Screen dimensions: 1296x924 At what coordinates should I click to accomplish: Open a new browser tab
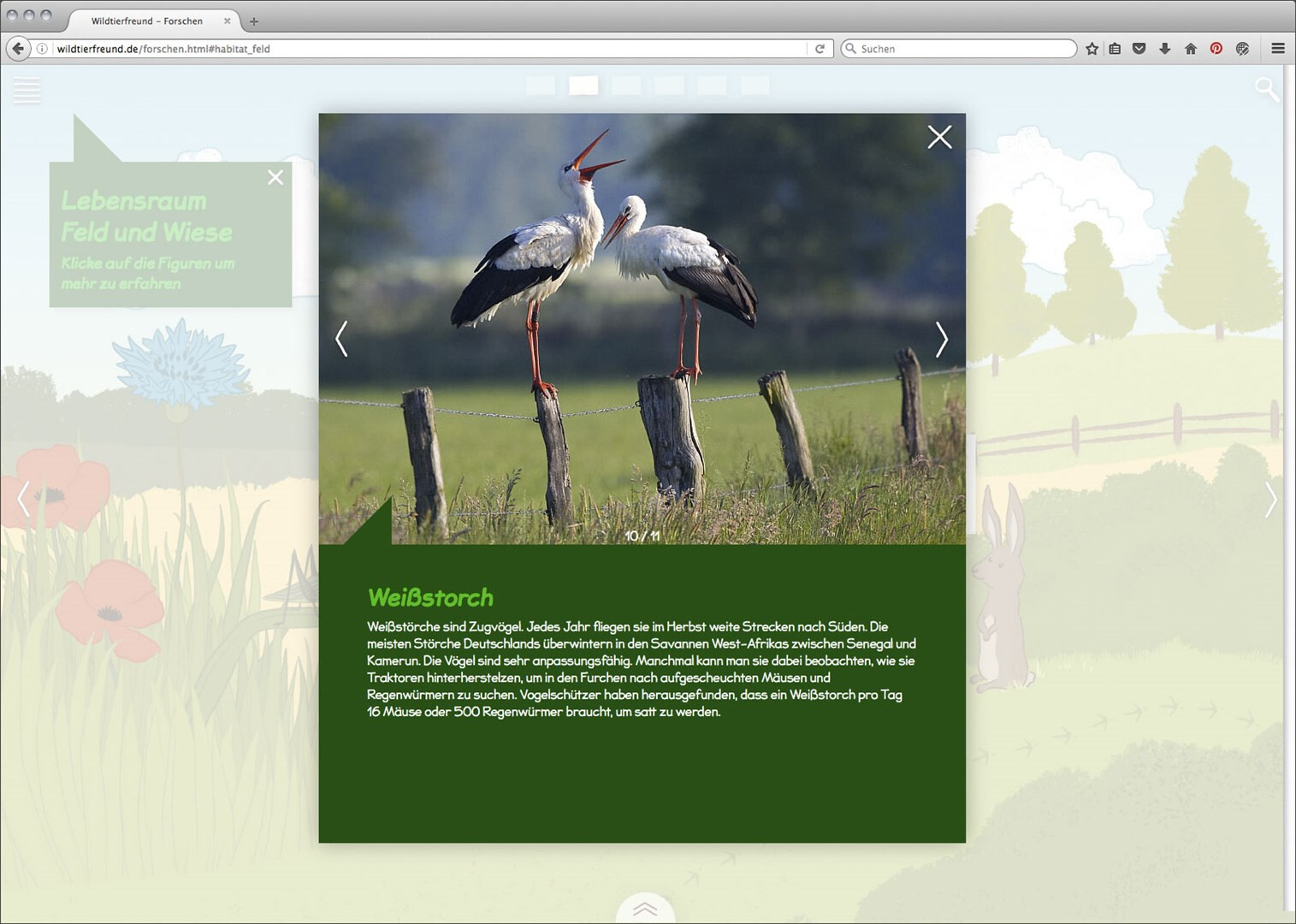tap(254, 21)
